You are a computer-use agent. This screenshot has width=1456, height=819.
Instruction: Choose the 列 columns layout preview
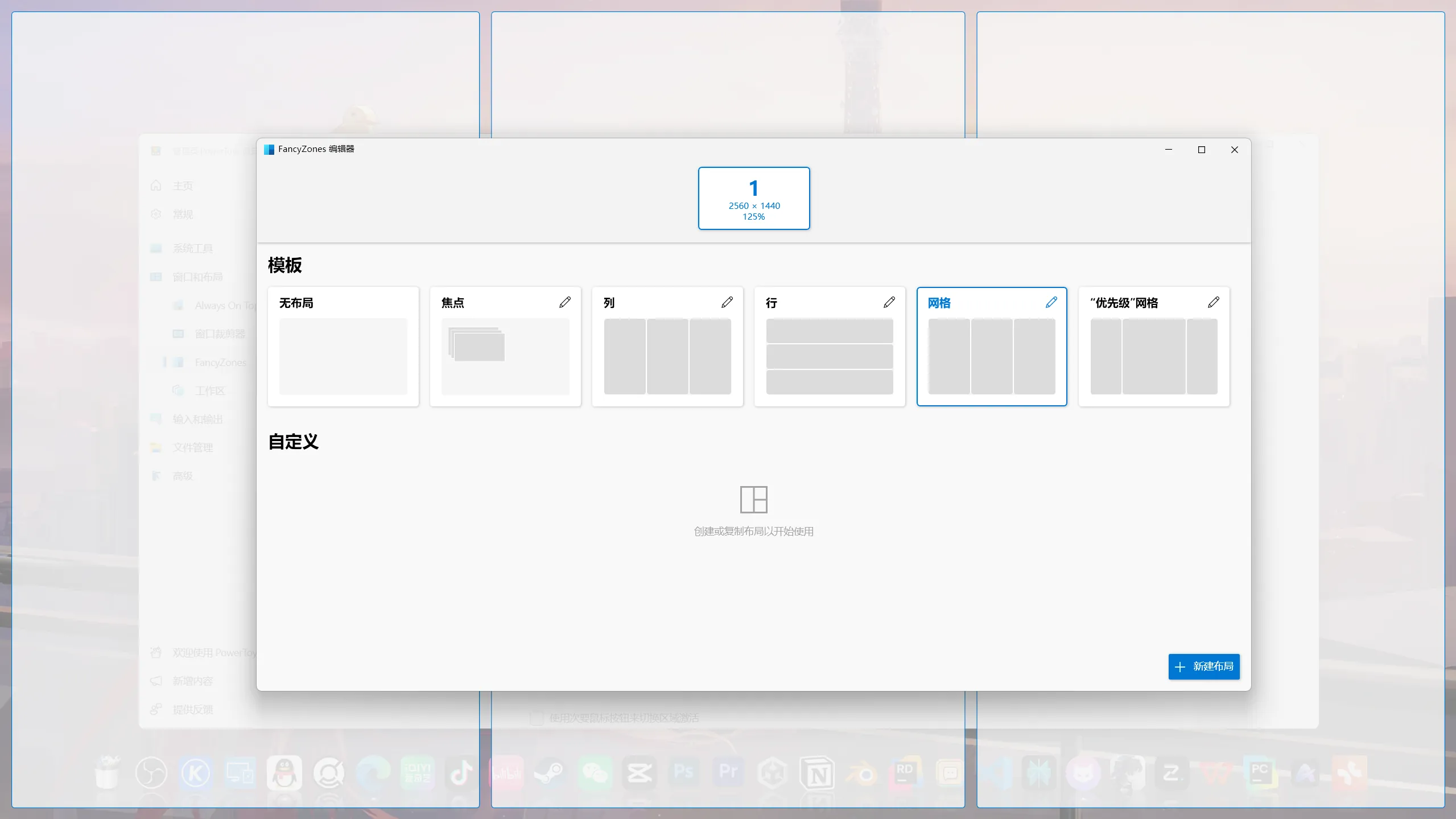pyautogui.click(x=667, y=356)
